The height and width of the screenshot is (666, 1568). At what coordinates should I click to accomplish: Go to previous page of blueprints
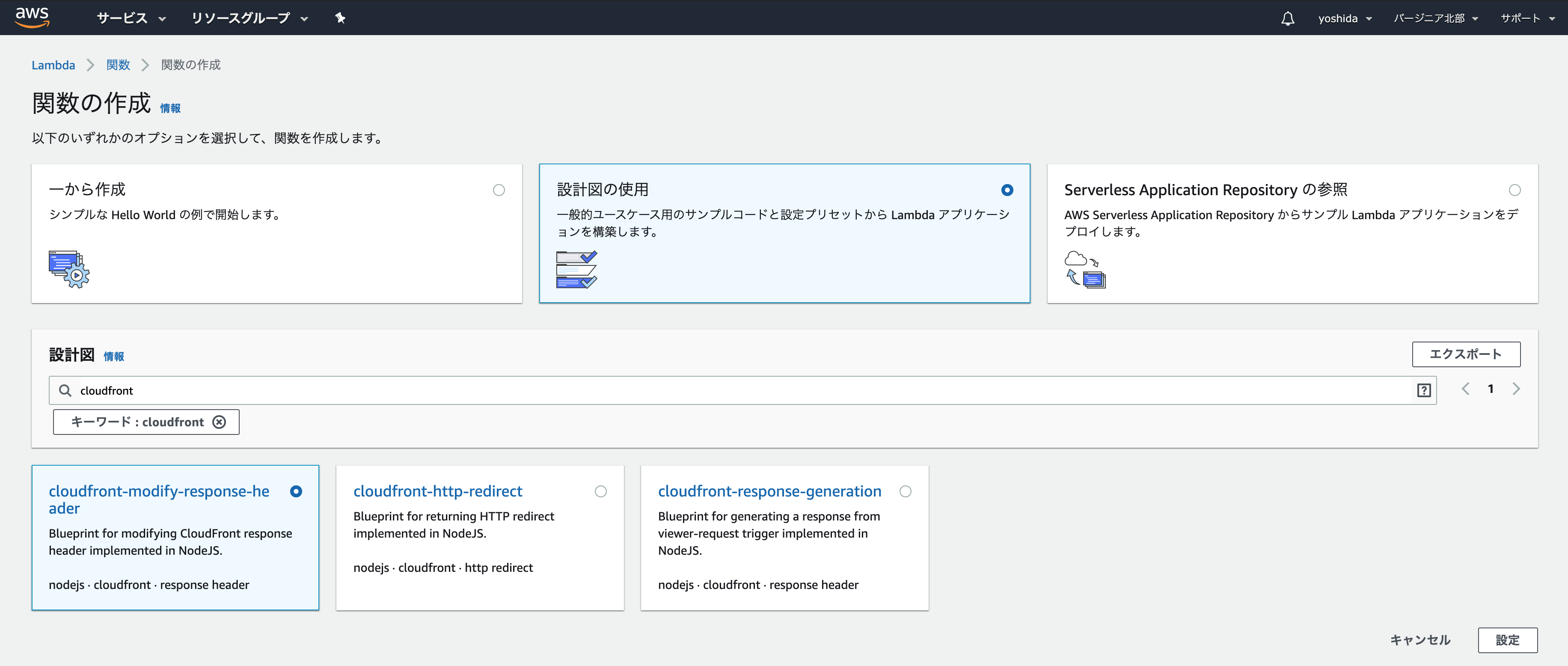(x=1466, y=389)
